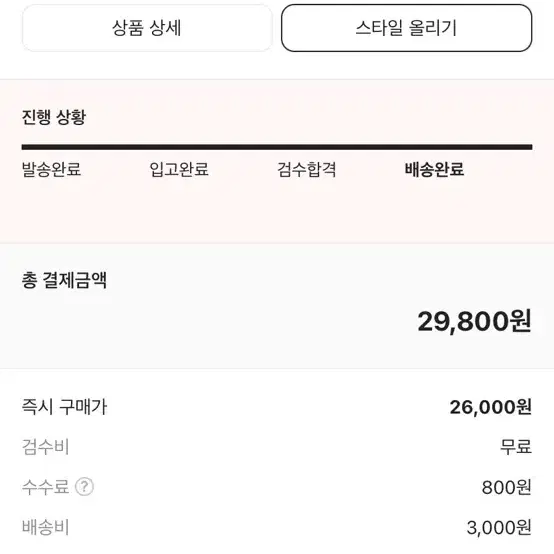The height and width of the screenshot is (554, 554).
Task: Click the fee help question mark icon
Action: coord(84,487)
